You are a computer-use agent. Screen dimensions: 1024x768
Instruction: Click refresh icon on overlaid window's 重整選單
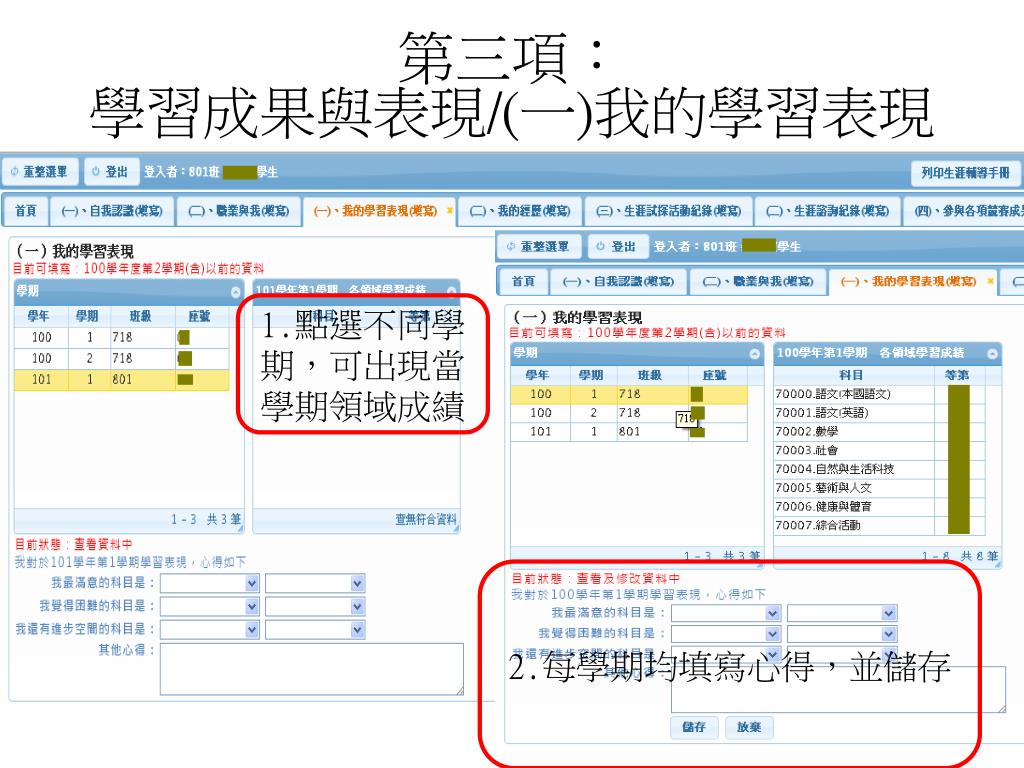pos(511,247)
